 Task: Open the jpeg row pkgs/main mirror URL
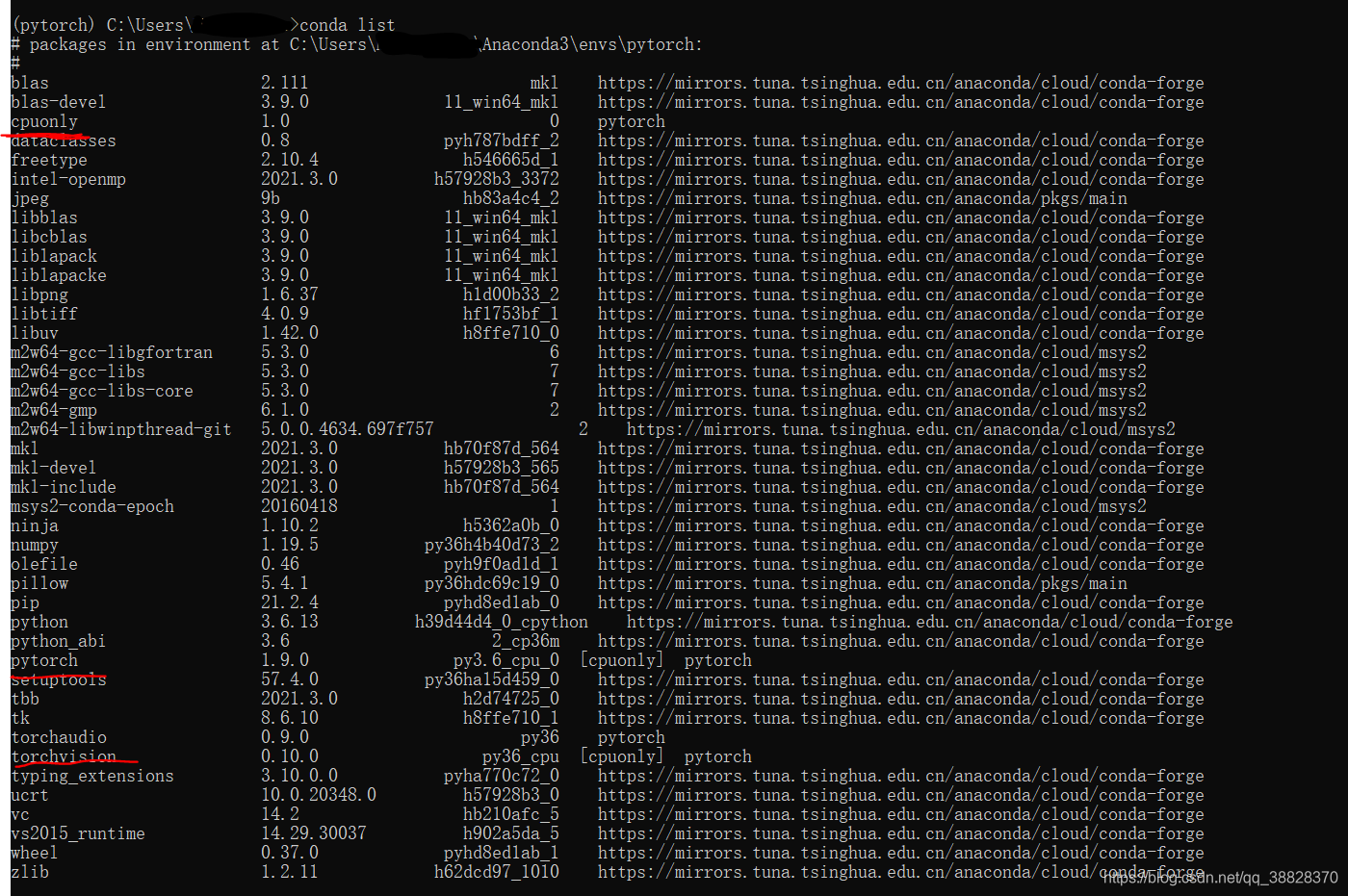click(x=863, y=198)
